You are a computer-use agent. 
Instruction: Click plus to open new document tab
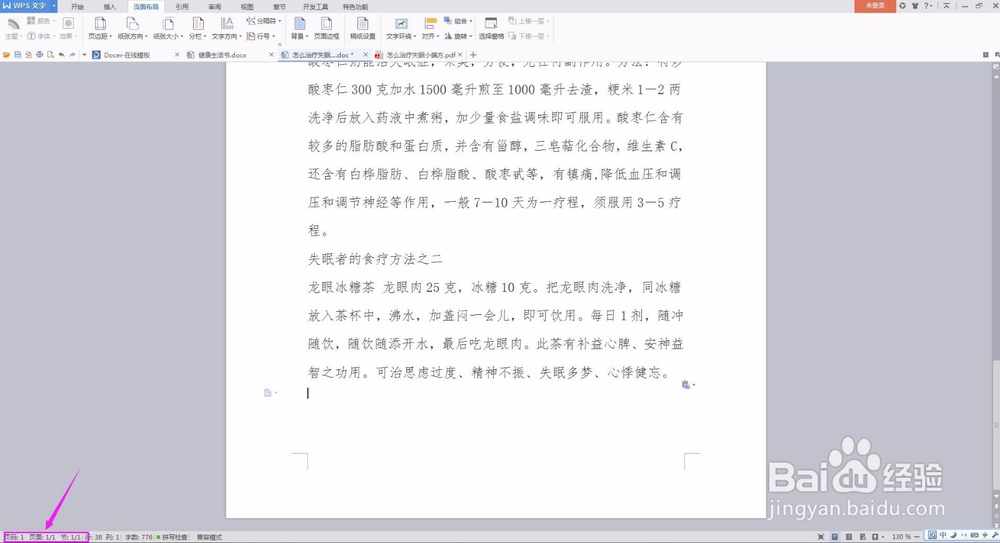tap(473, 55)
